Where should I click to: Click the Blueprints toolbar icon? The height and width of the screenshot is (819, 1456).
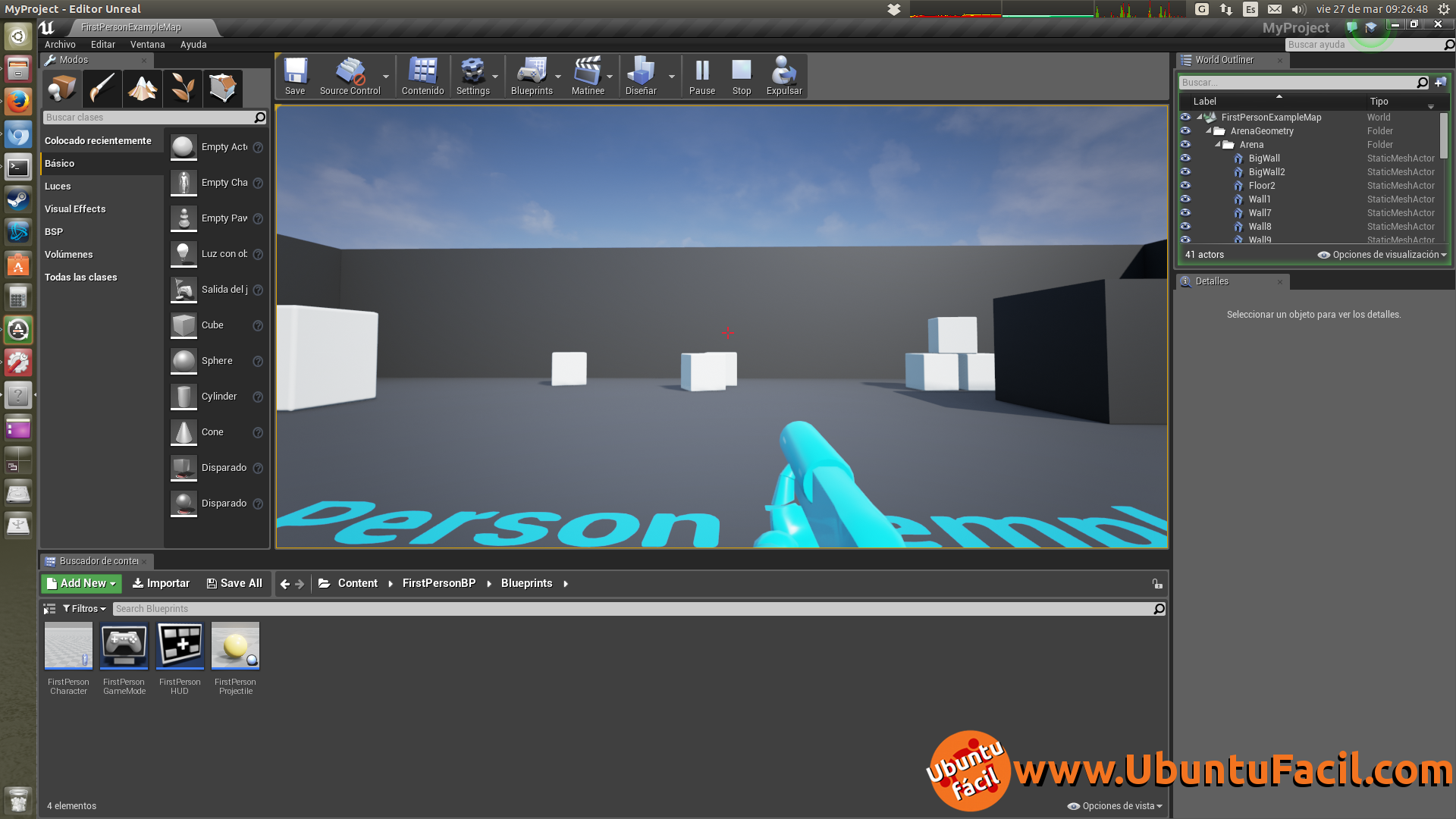(x=530, y=74)
